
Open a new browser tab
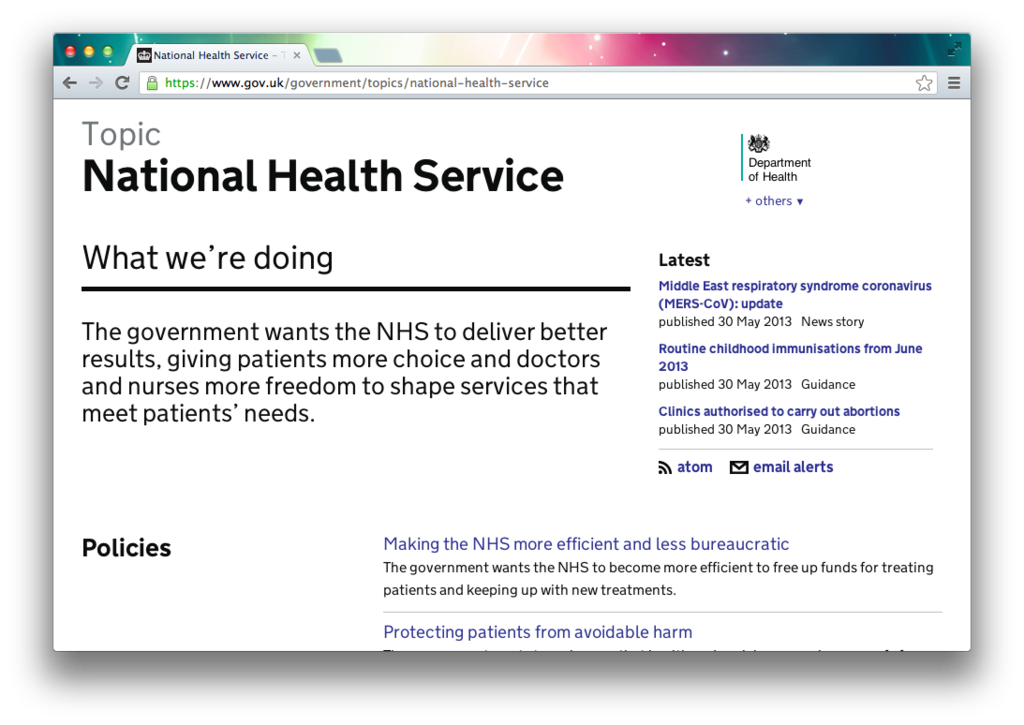point(328,56)
